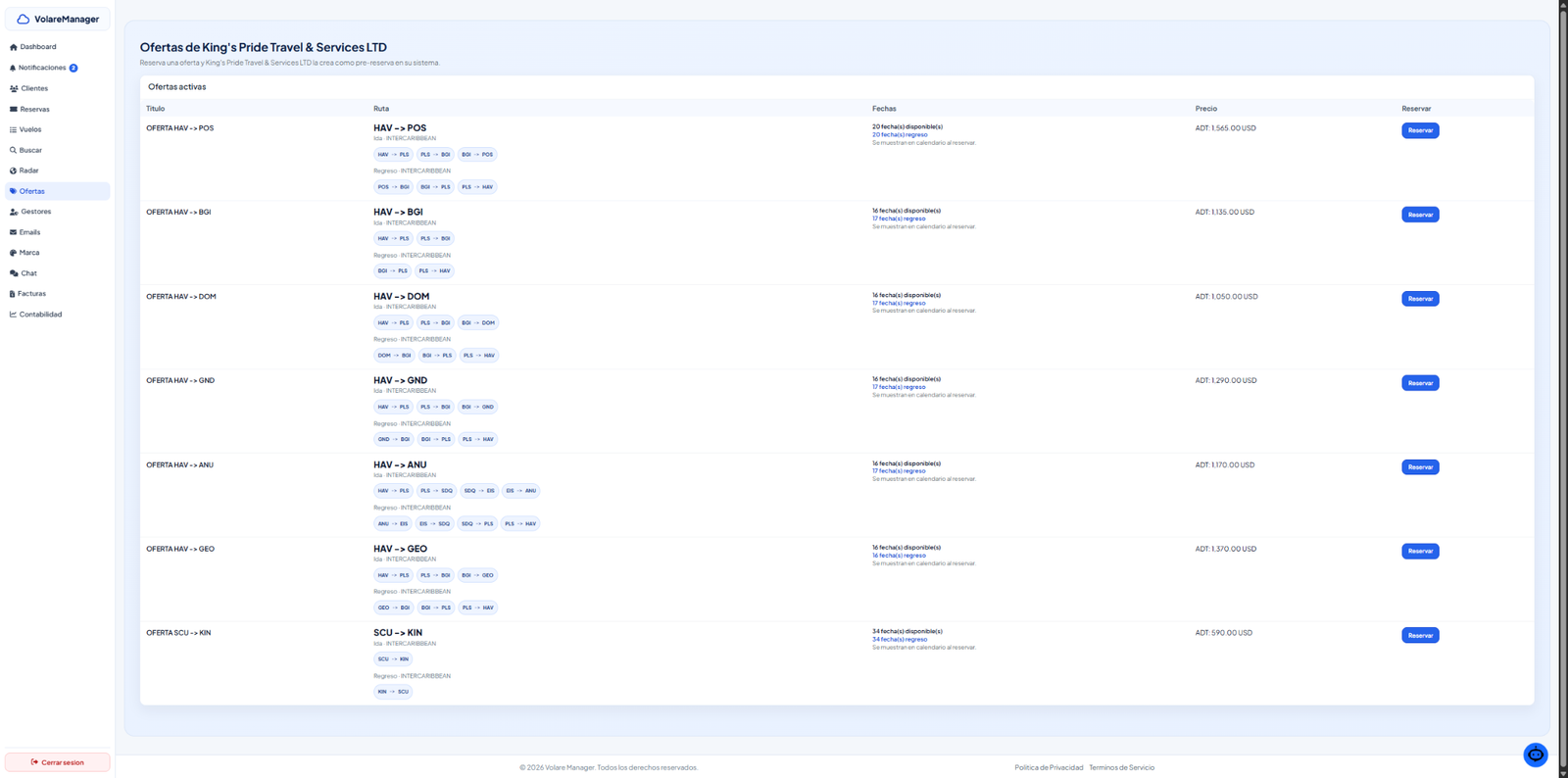The width and height of the screenshot is (1568, 778).
Task: Click the Facturas document icon
Action: (x=12, y=294)
